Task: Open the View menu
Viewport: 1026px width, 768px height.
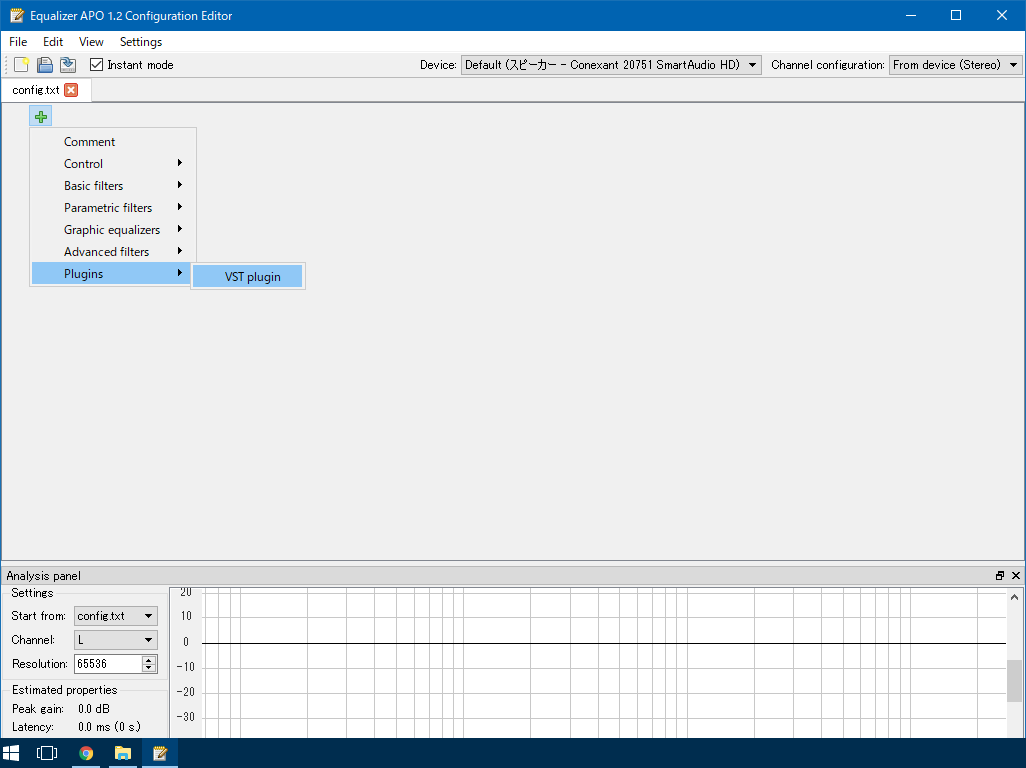Action: click(91, 42)
